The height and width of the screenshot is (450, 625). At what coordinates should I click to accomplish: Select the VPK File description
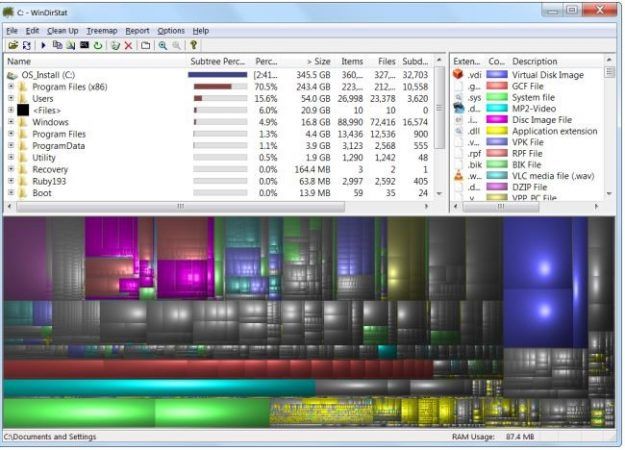[527, 142]
